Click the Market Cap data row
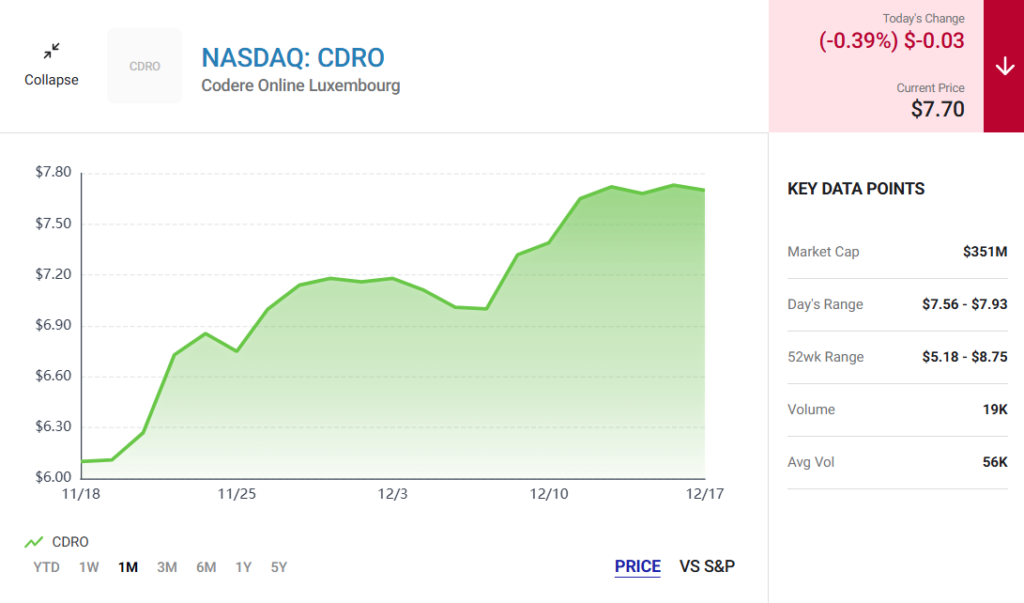 [x=896, y=252]
